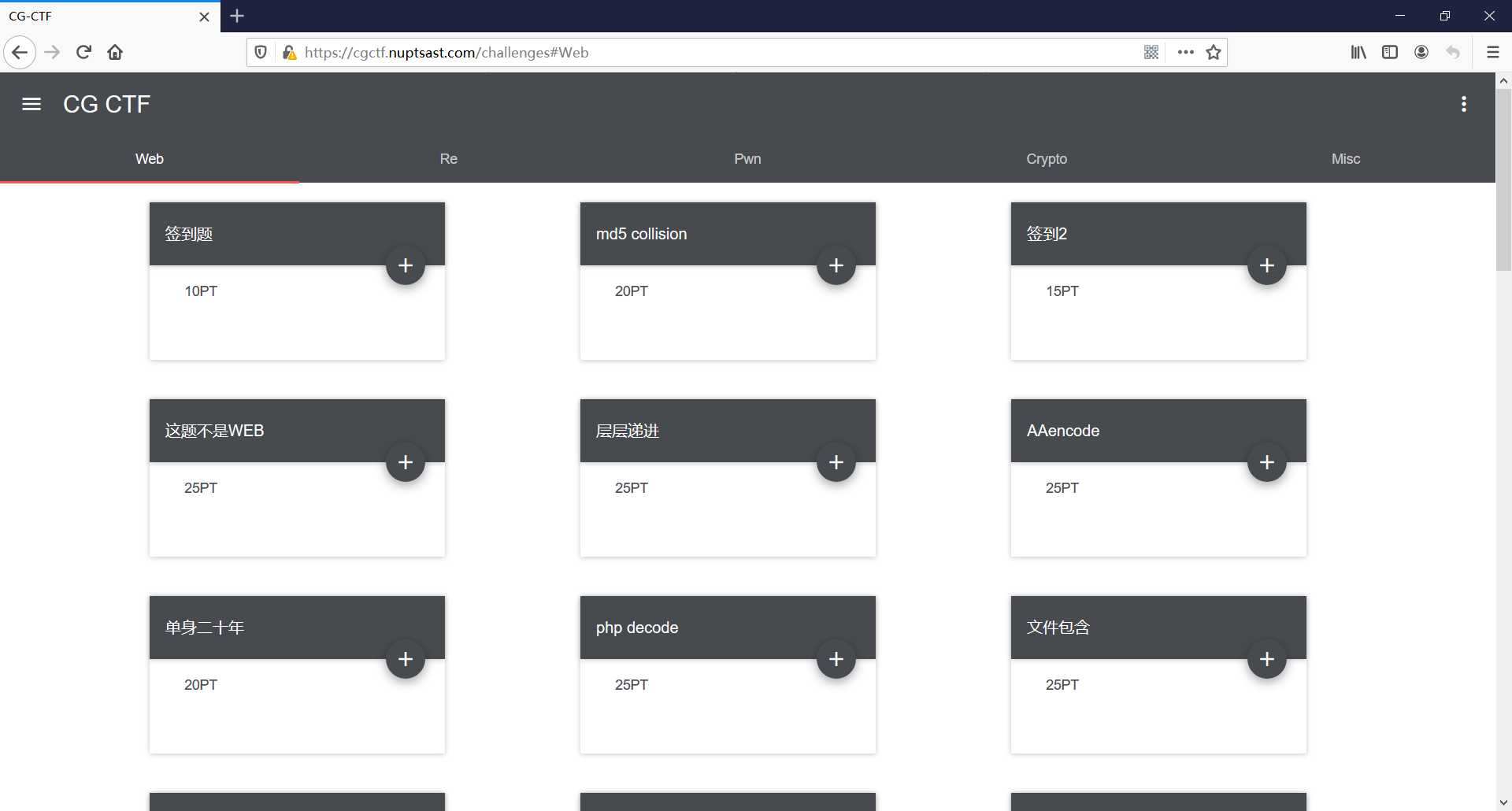Go forward to the next page

52,53
